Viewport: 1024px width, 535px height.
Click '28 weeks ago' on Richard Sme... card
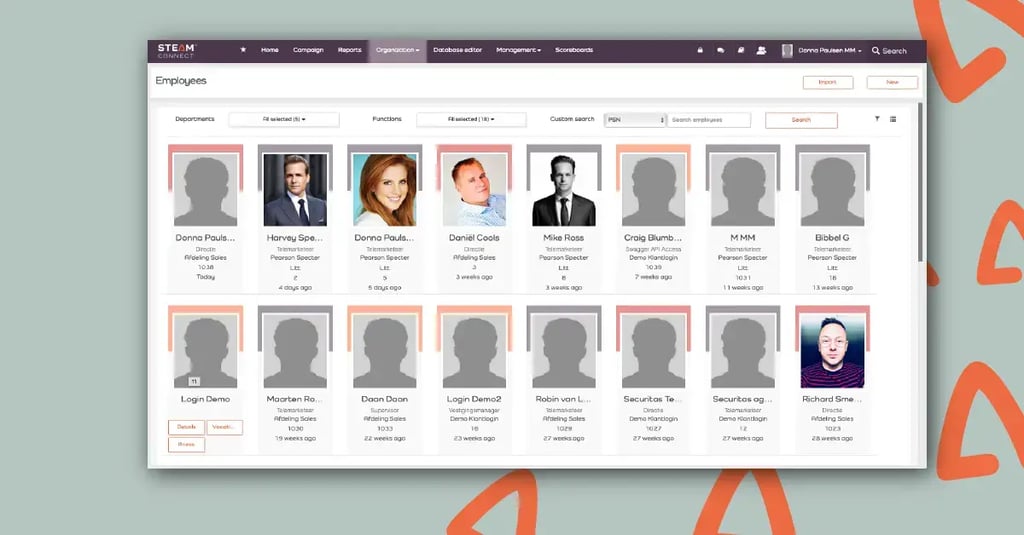coord(832,438)
